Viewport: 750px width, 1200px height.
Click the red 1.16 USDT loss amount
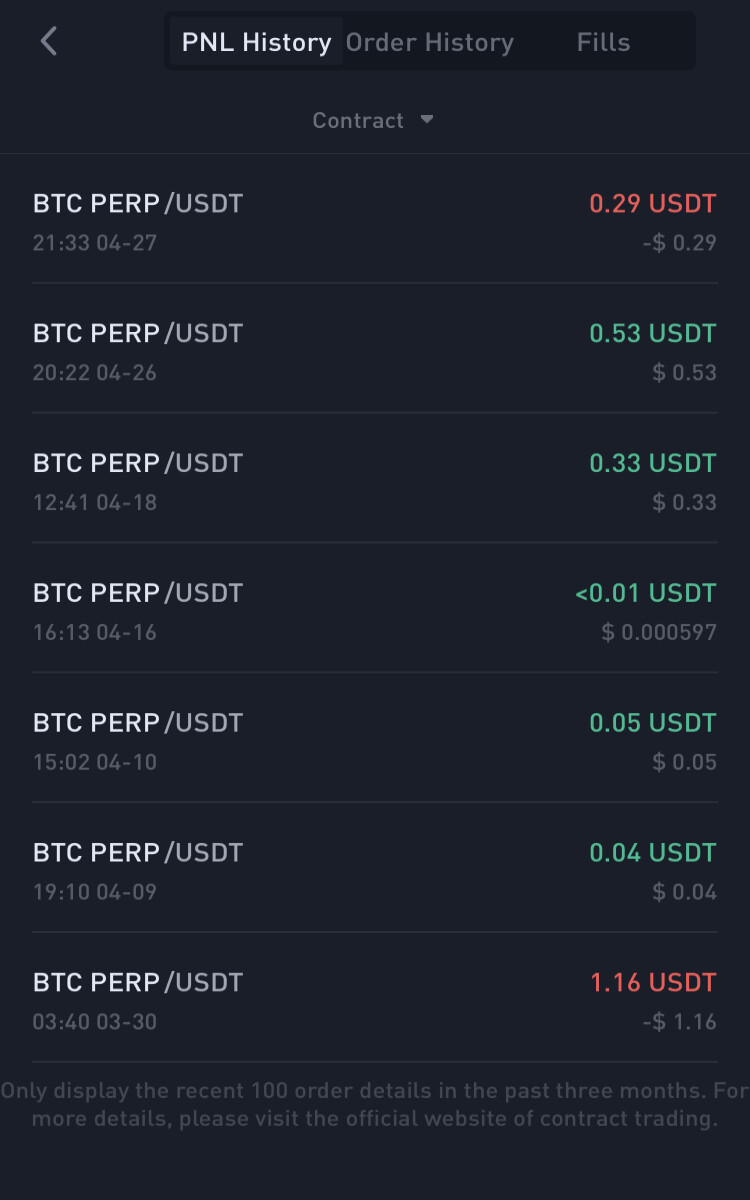(653, 983)
